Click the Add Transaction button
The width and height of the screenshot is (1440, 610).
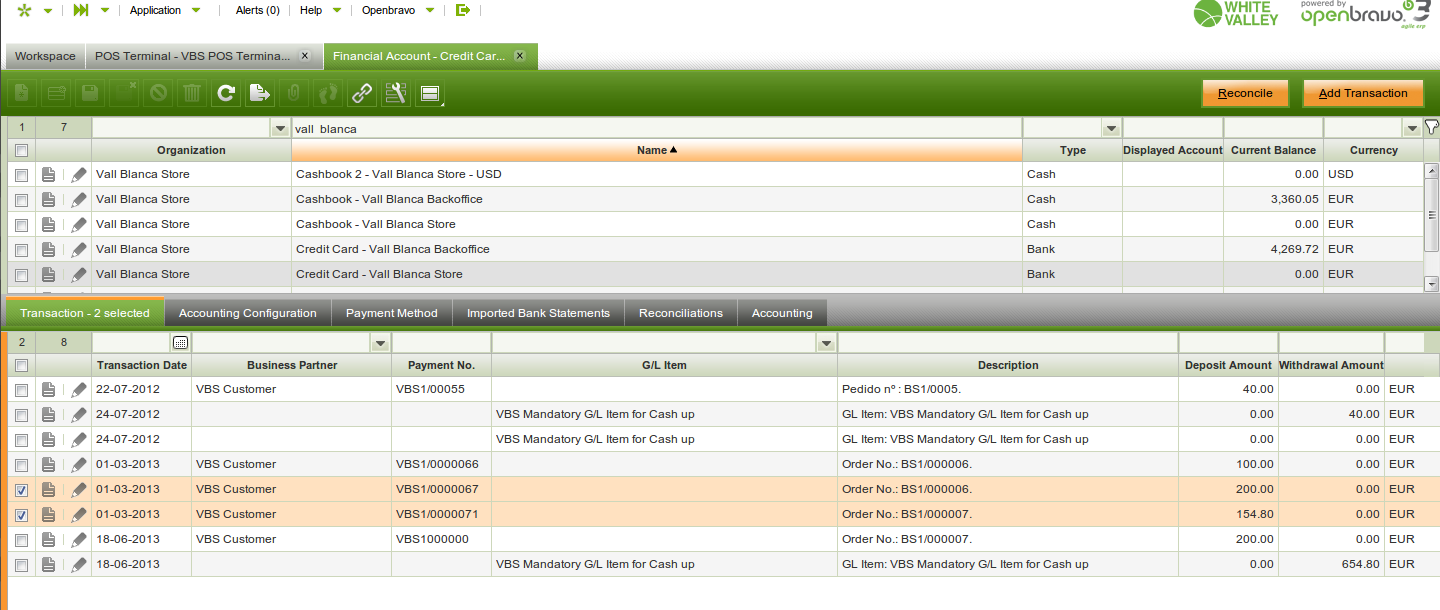click(1363, 93)
